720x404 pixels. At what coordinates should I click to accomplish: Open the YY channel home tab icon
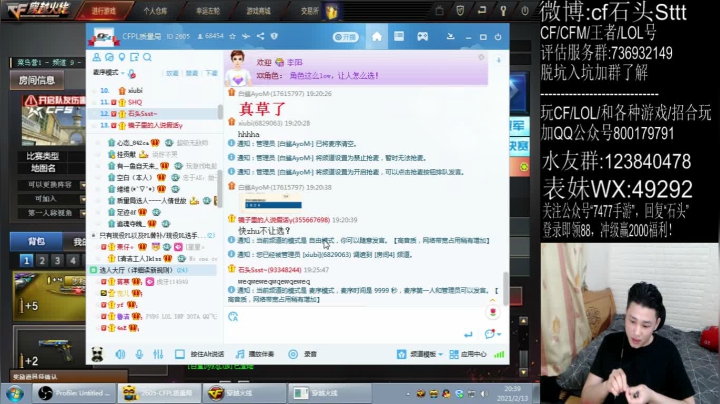(x=377, y=37)
